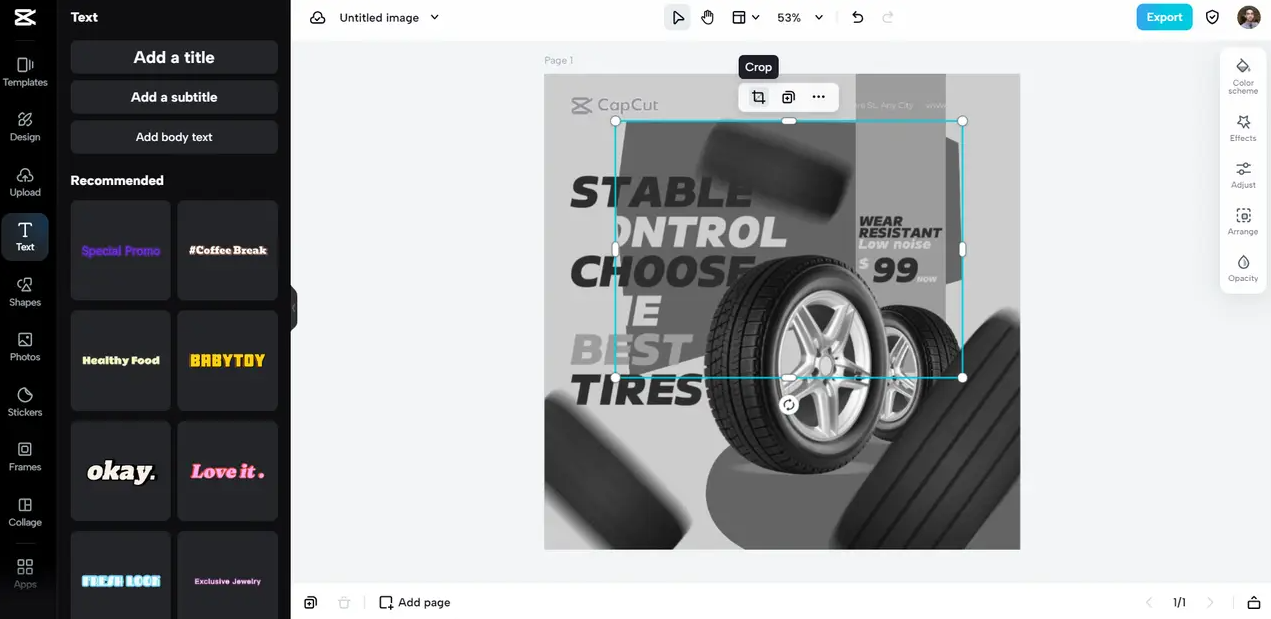Click the Recommended heading

pos(117,180)
